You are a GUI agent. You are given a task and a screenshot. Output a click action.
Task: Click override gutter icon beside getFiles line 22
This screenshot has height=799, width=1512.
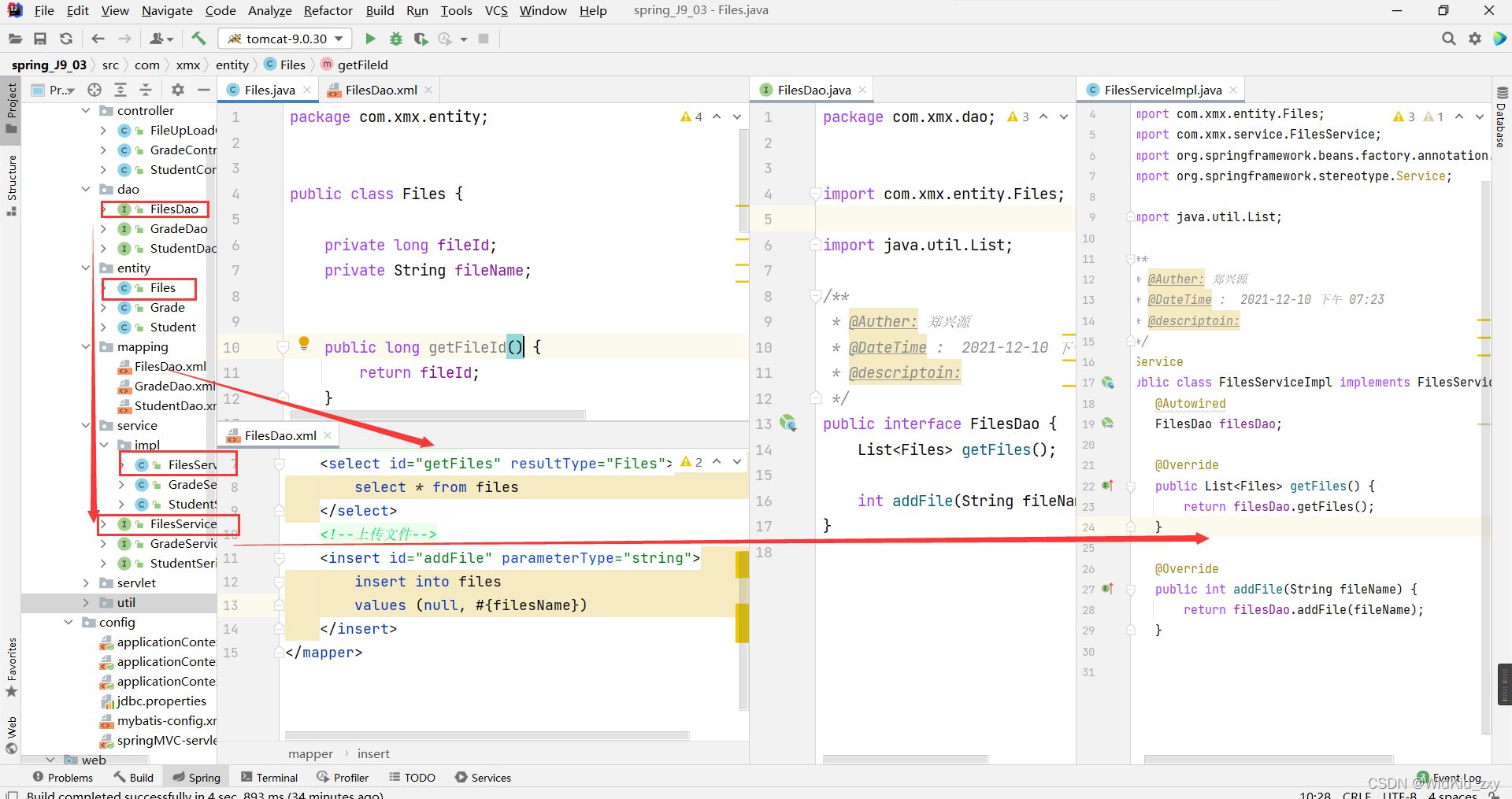[x=1107, y=486]
